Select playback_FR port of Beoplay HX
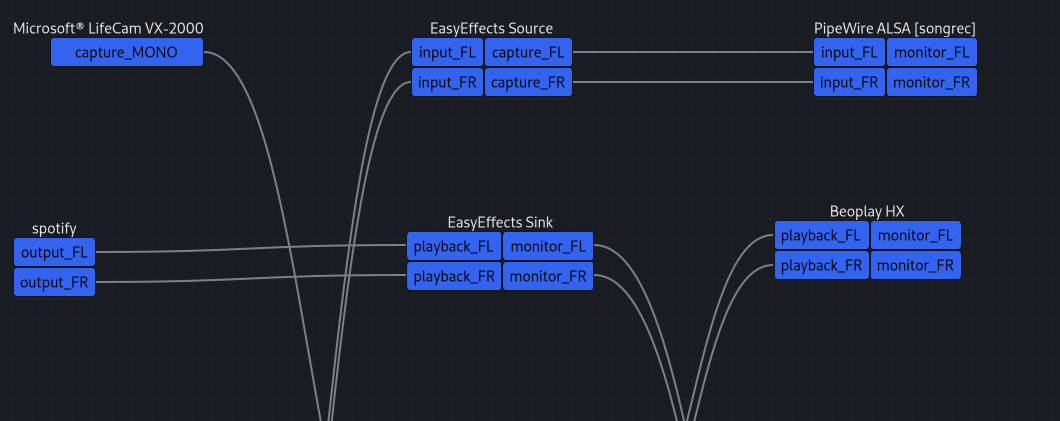 point(821,265)
